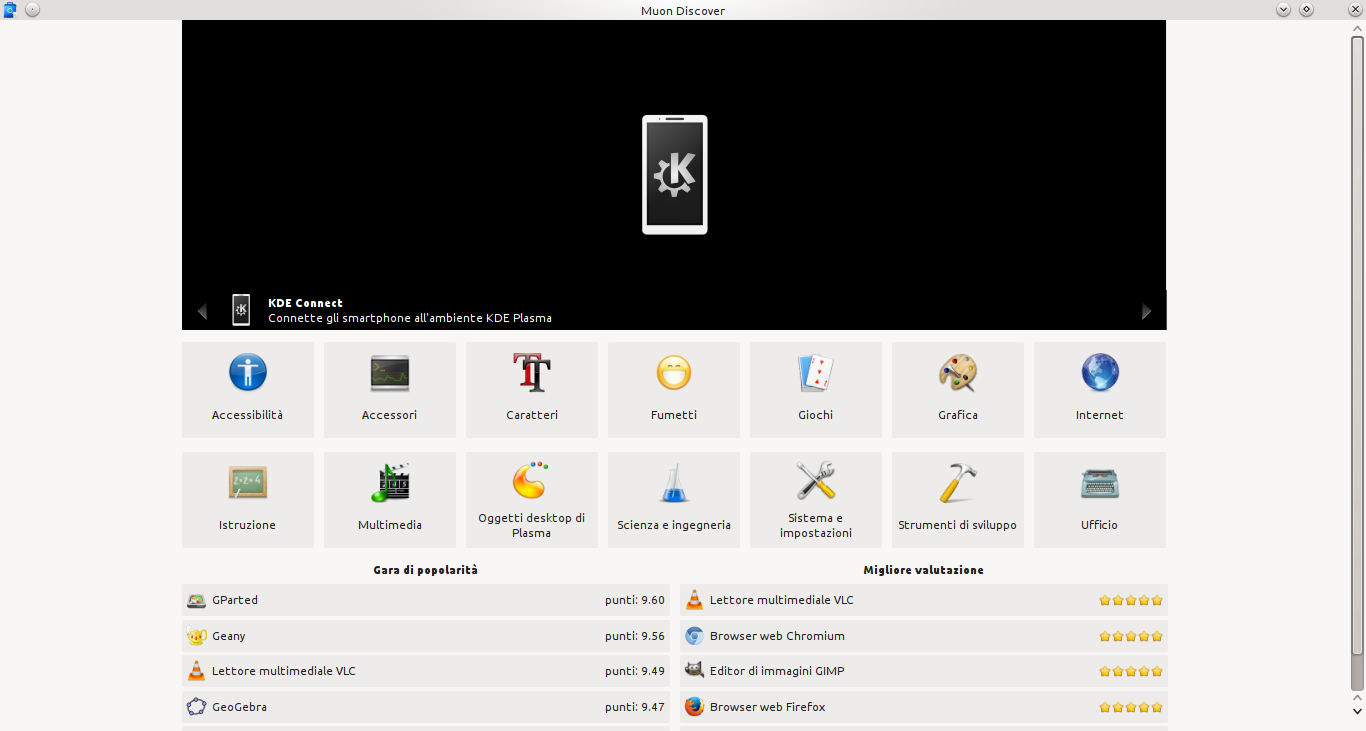
Task: Open the Accessibilità category icon
Action: [247, 373]
